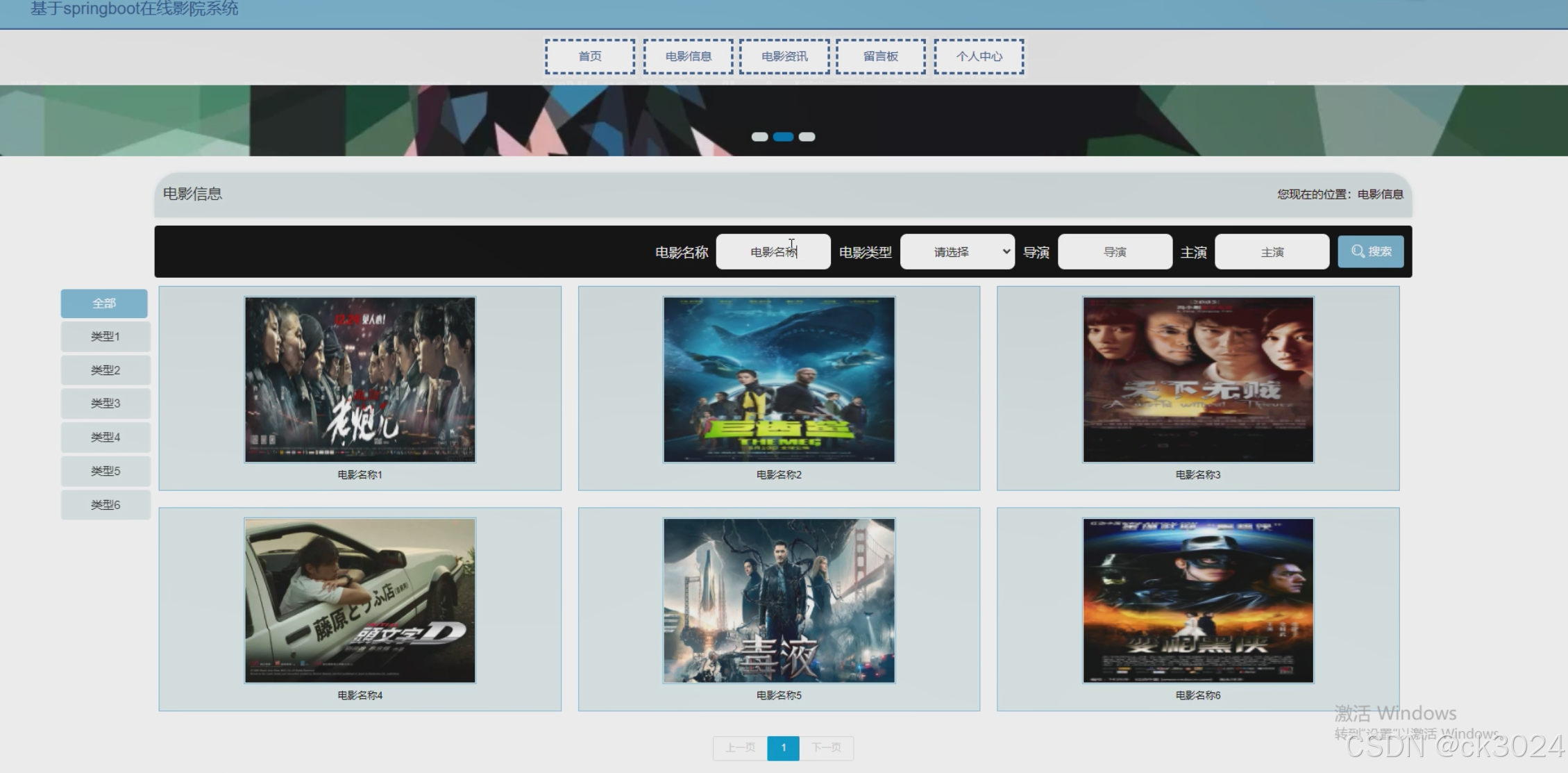Focus the 主演 search input field

1272,251
